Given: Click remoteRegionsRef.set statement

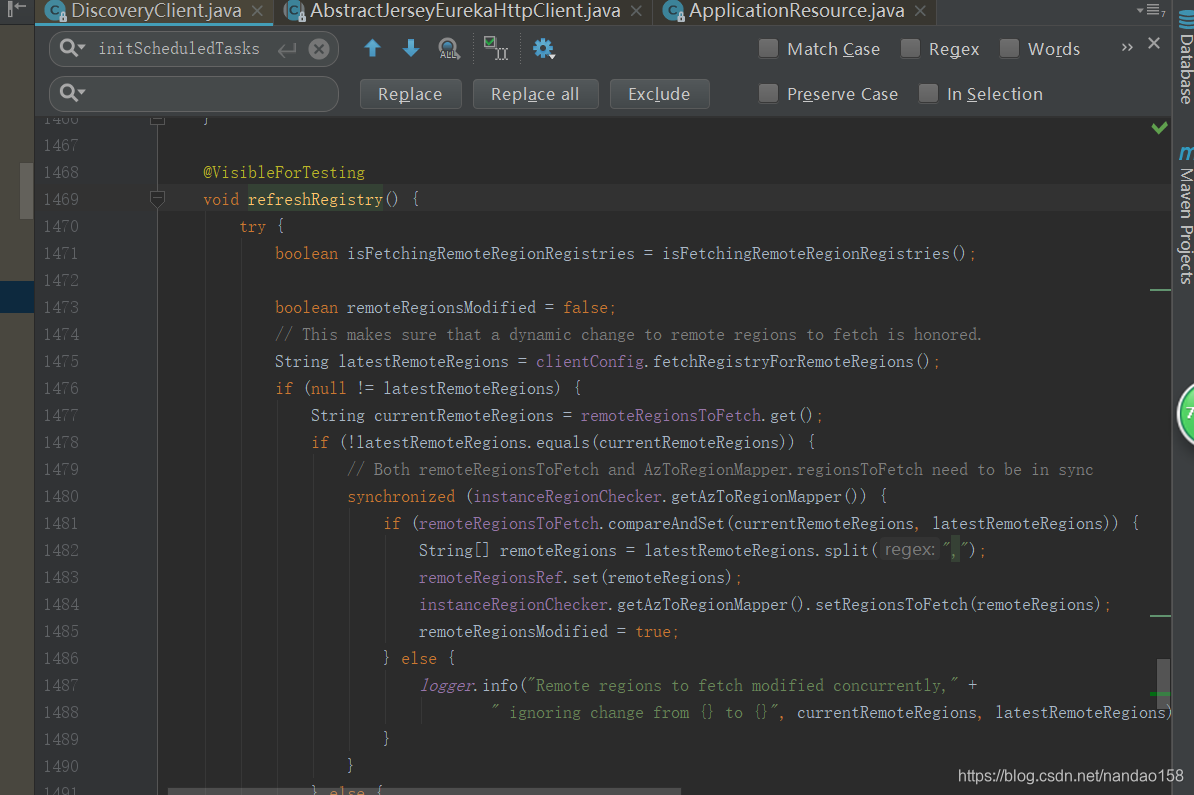Looking at the screenshot, I should pos(580,577).
